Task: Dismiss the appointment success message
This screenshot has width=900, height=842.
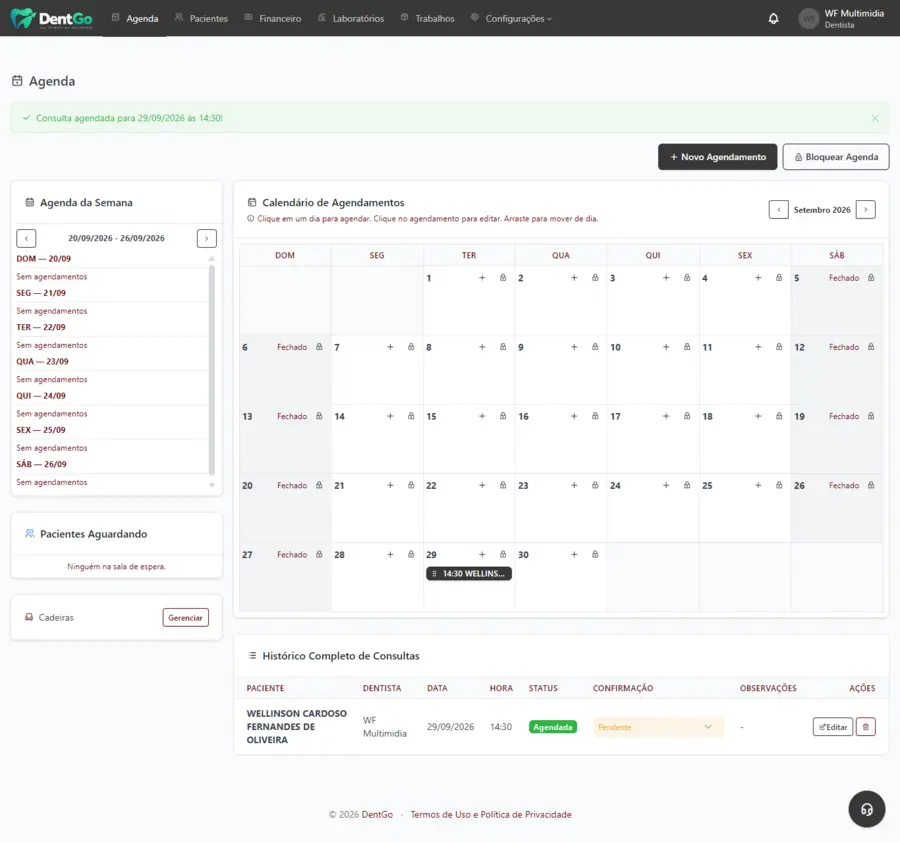Action: [875, 118]
